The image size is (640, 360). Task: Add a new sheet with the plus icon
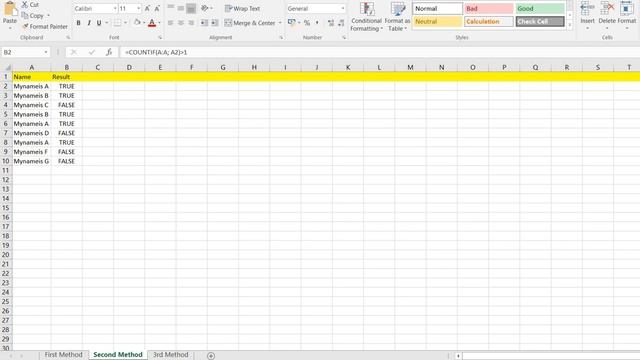(211, 356)
